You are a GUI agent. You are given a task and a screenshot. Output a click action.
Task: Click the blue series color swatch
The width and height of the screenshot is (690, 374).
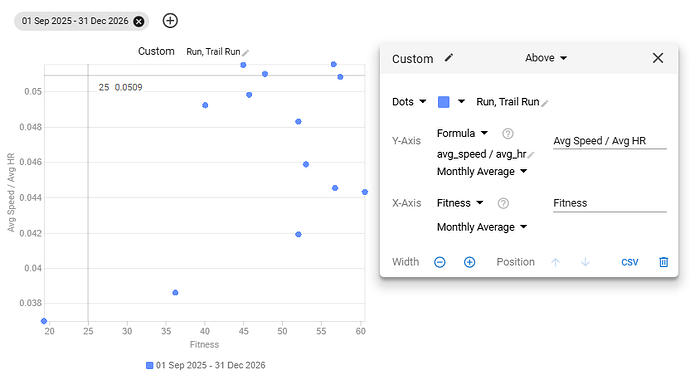coord(444,102)
